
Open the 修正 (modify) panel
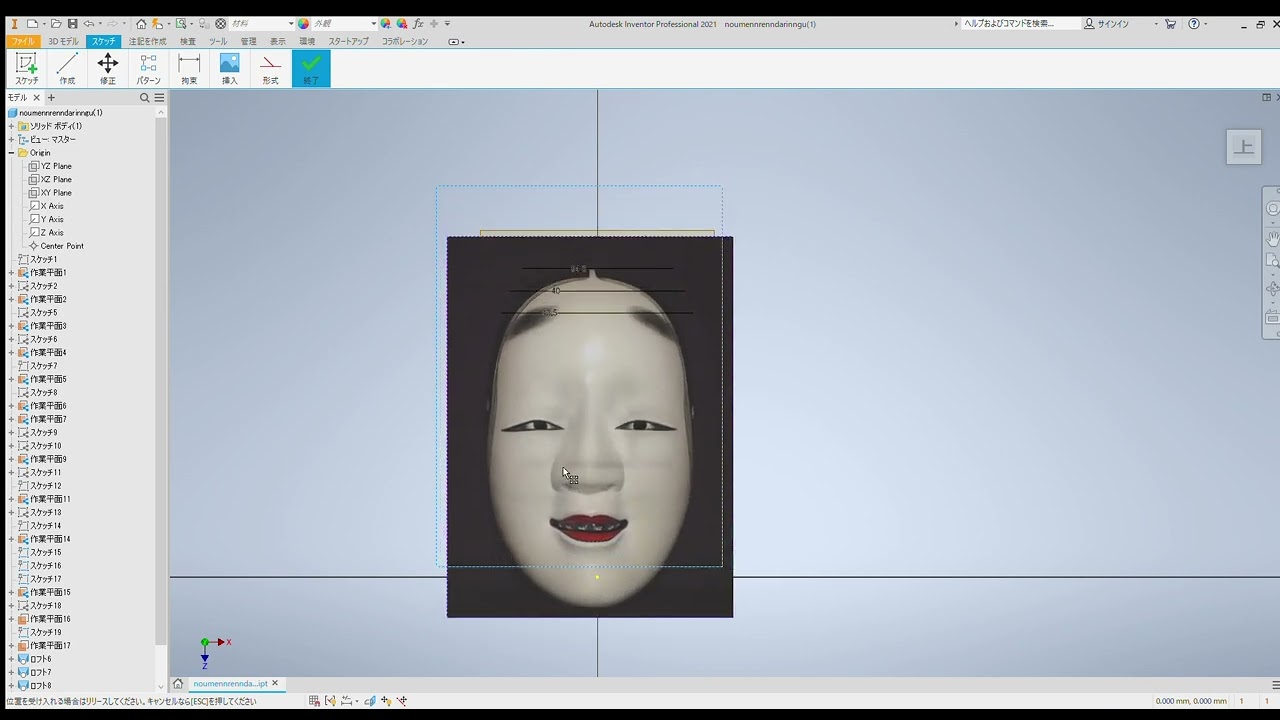(x=108, y=68)
